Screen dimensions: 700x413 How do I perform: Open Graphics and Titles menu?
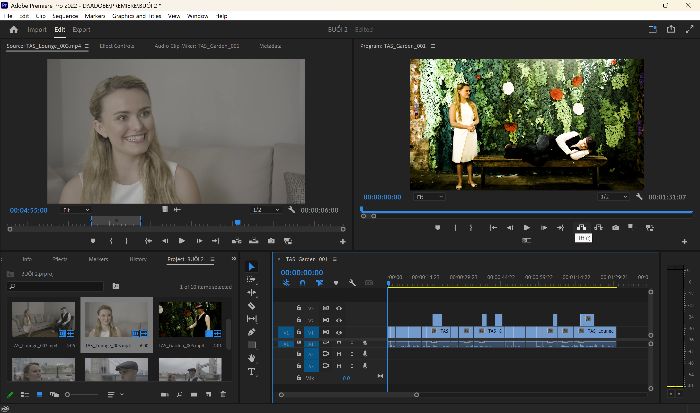click(136, 16)
